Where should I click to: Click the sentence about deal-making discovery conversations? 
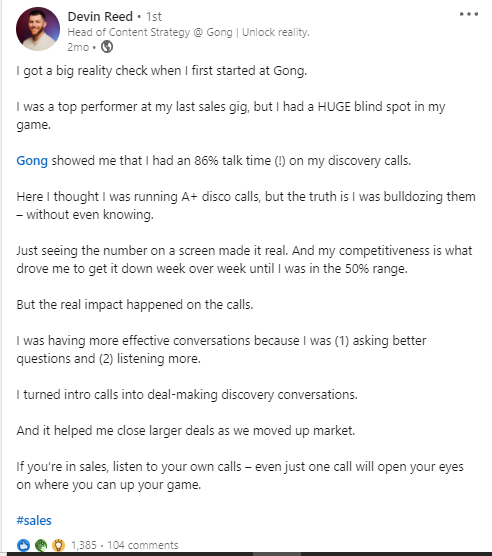[187, 395]
